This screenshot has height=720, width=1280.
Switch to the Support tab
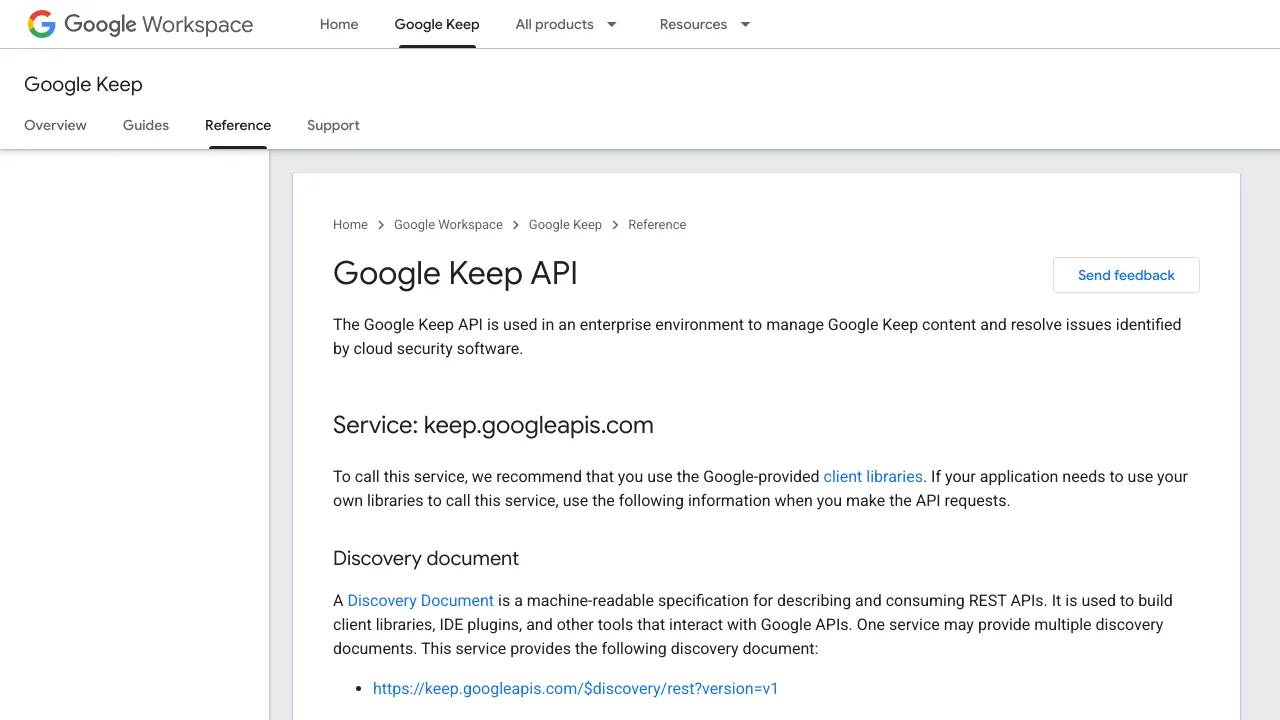pos(333,125)
